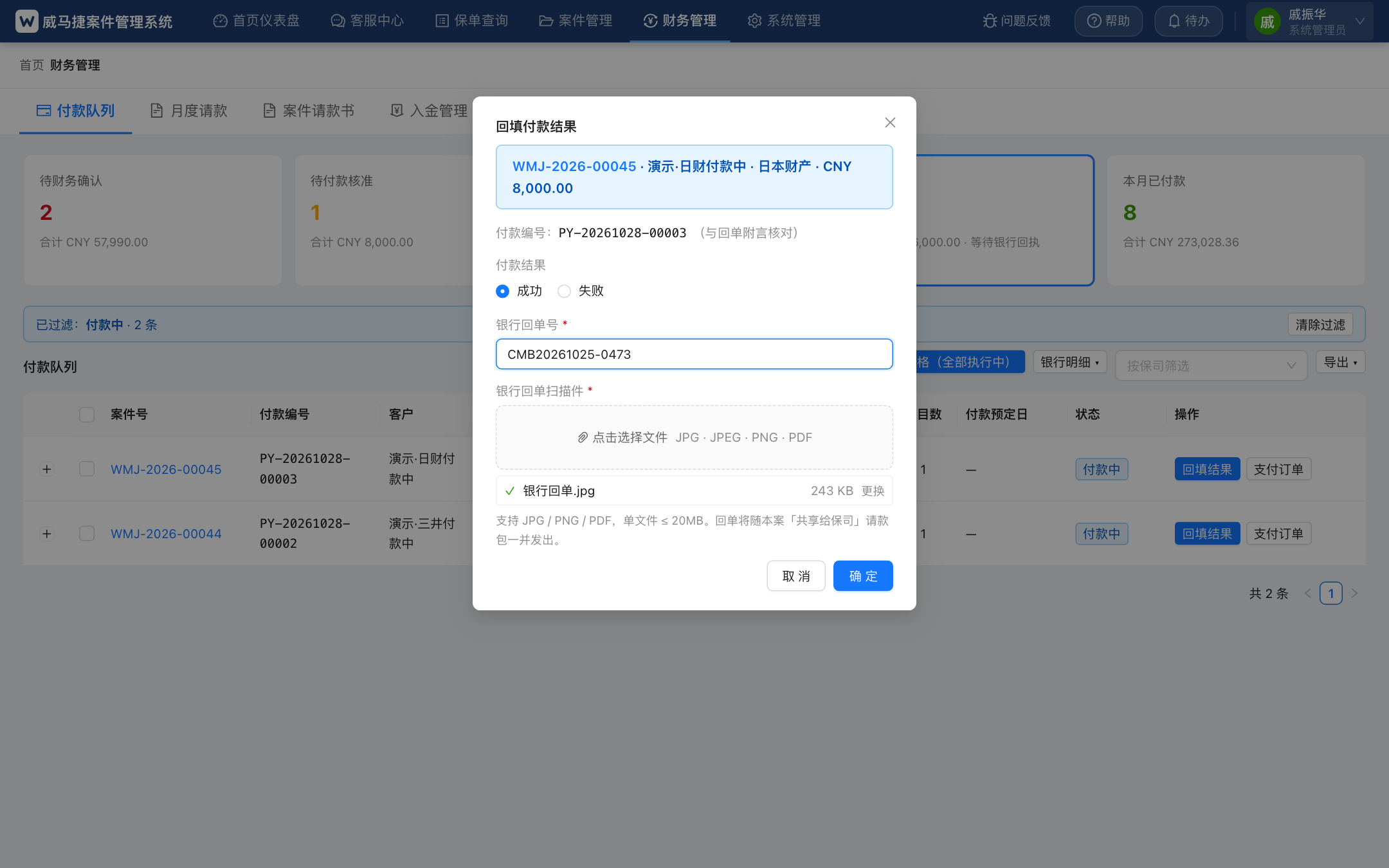This screenshot has width=1389, height=868.
Task: Click the 问题反馈 bug icon
Action: pyautogui.click(x=990, y=21)
